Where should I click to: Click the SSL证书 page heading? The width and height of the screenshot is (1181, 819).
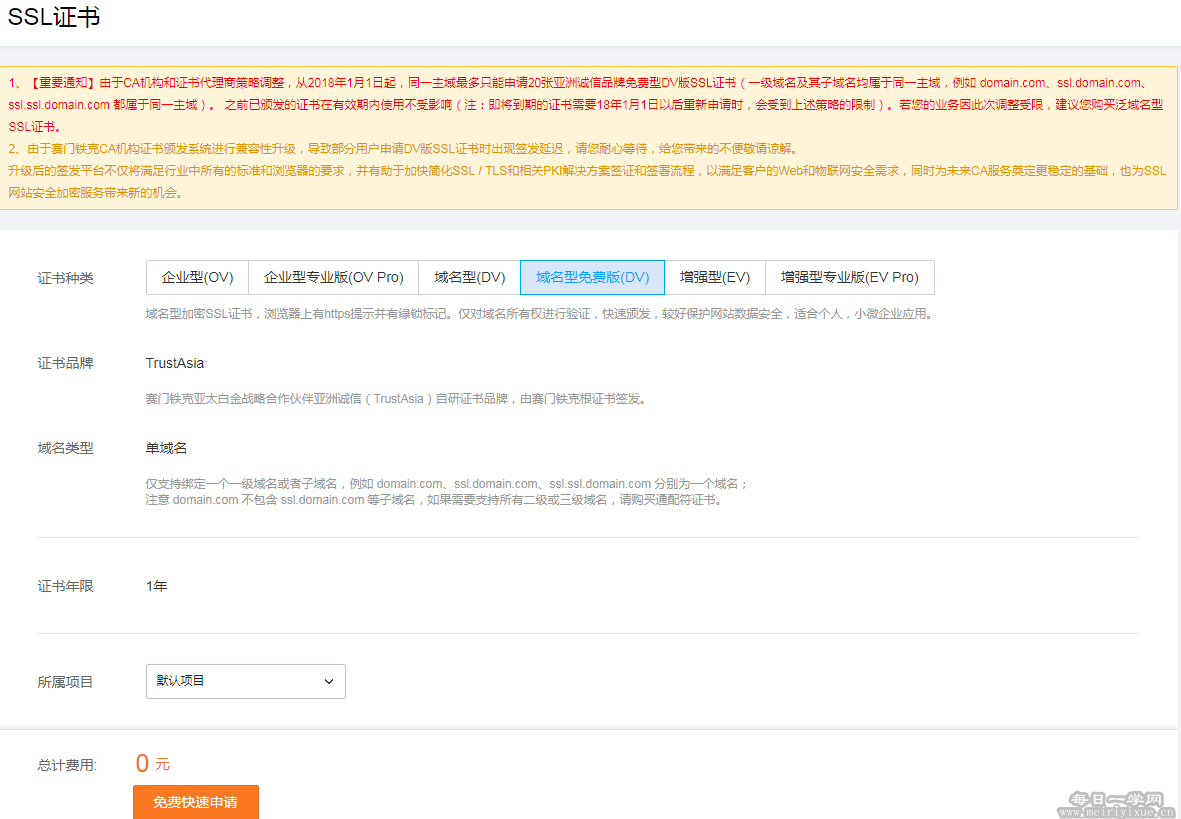click(53, 17)
